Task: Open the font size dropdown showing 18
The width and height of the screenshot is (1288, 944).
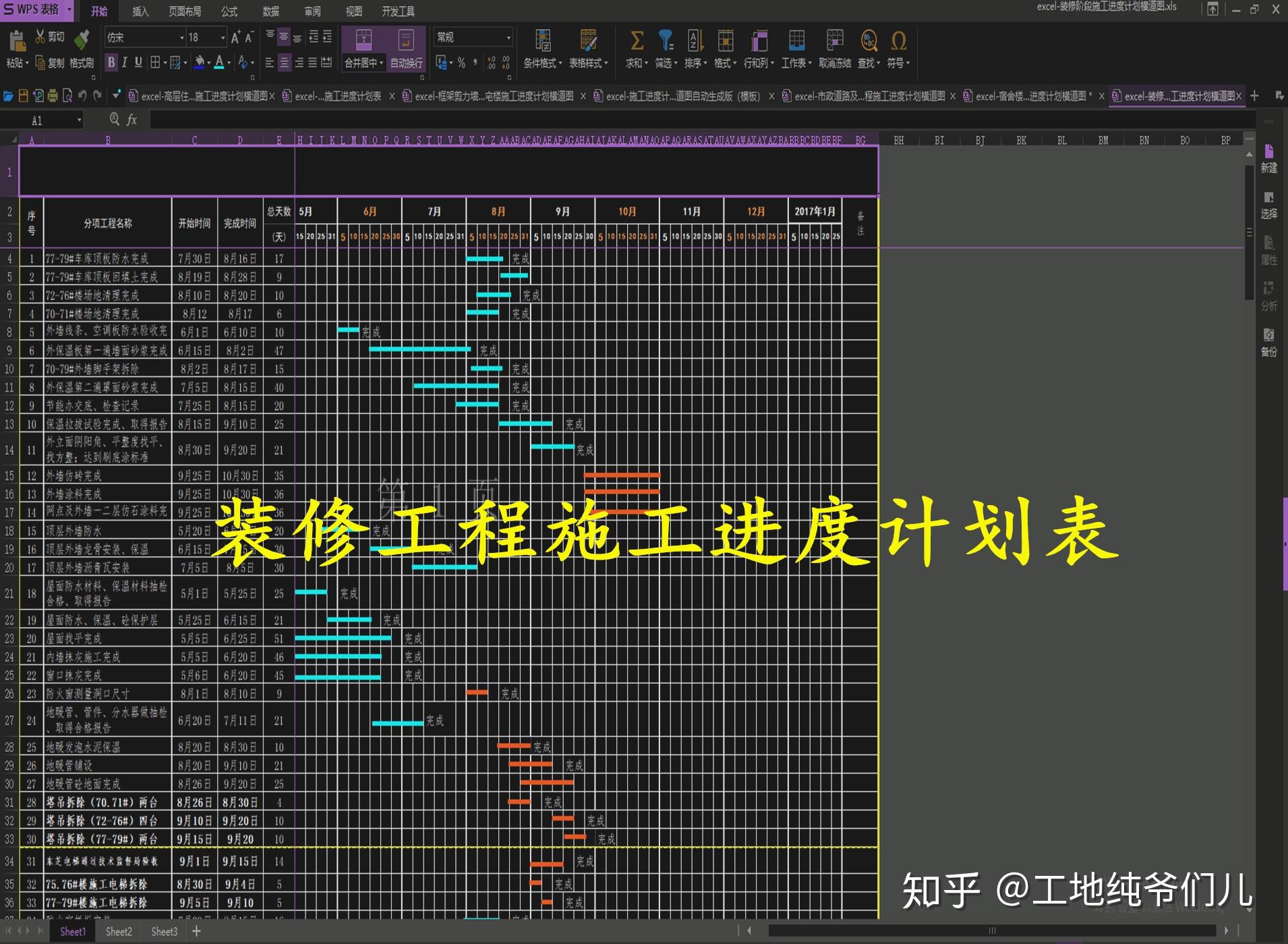Action: pos(223,38)
